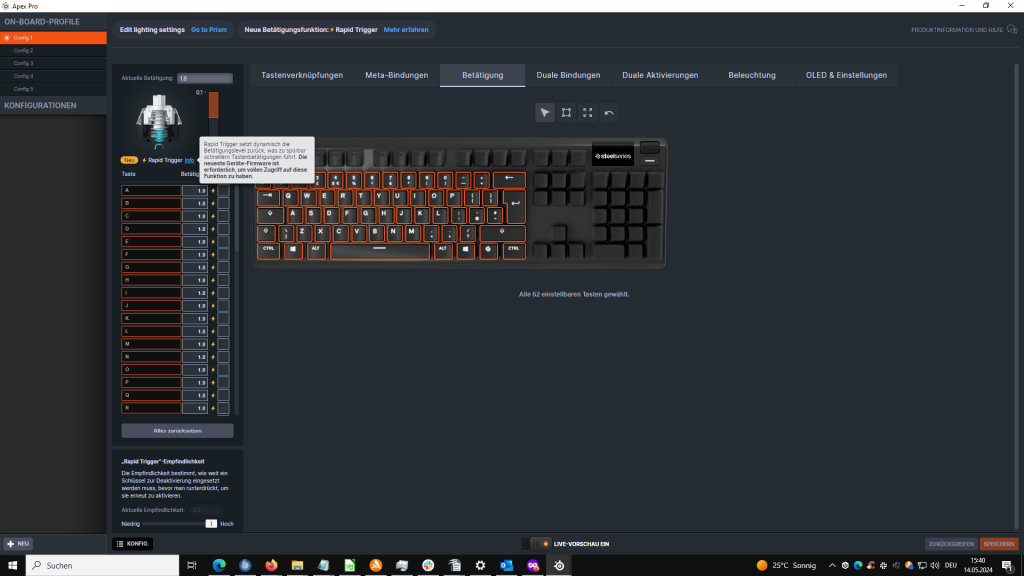Switch to the Meta-Bindungen tab
Viewport: 1024px width, 576px height.
tap(396, 75)
